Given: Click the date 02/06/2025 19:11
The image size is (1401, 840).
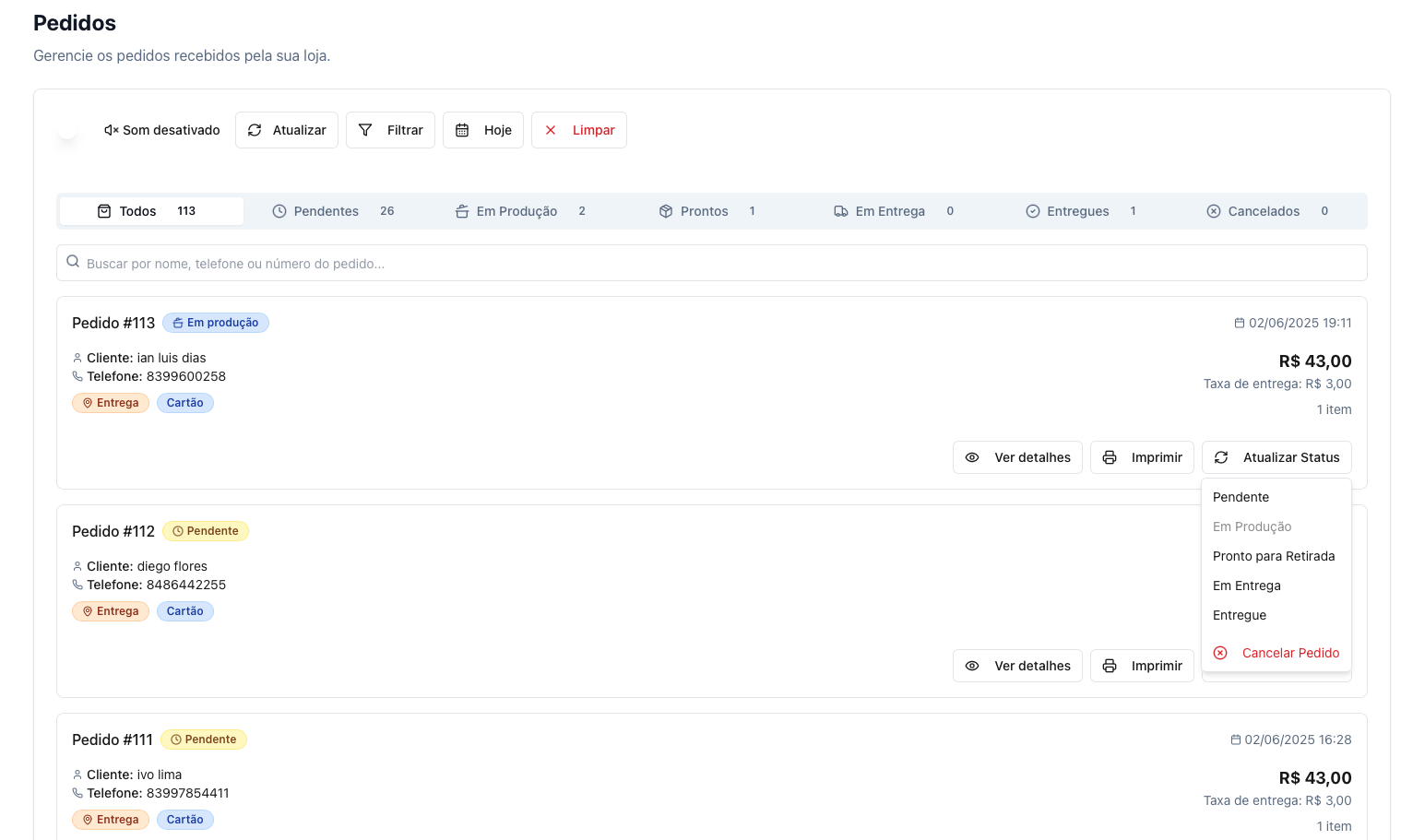Looking at the screenshot, I should (x=1300, y=323).
